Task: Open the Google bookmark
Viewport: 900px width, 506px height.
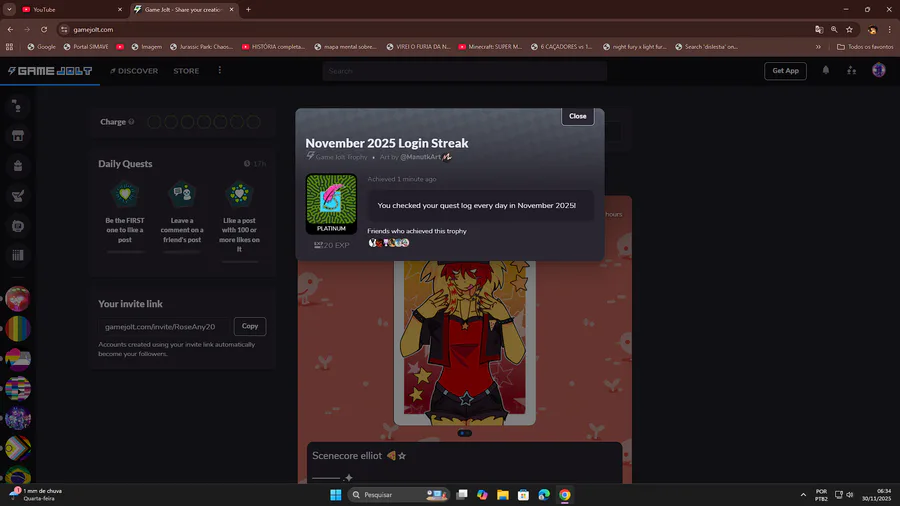Action: [41, 46]
